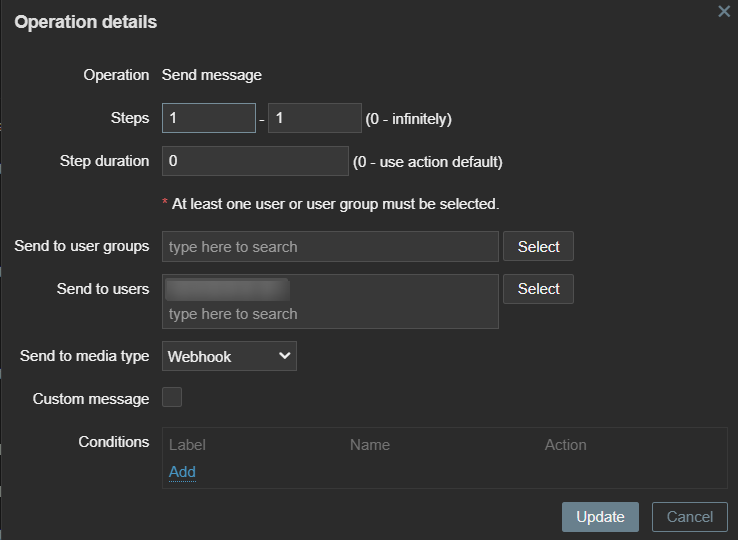Click the Update button
Screen dimensions: 738x540
coord(600,517)
